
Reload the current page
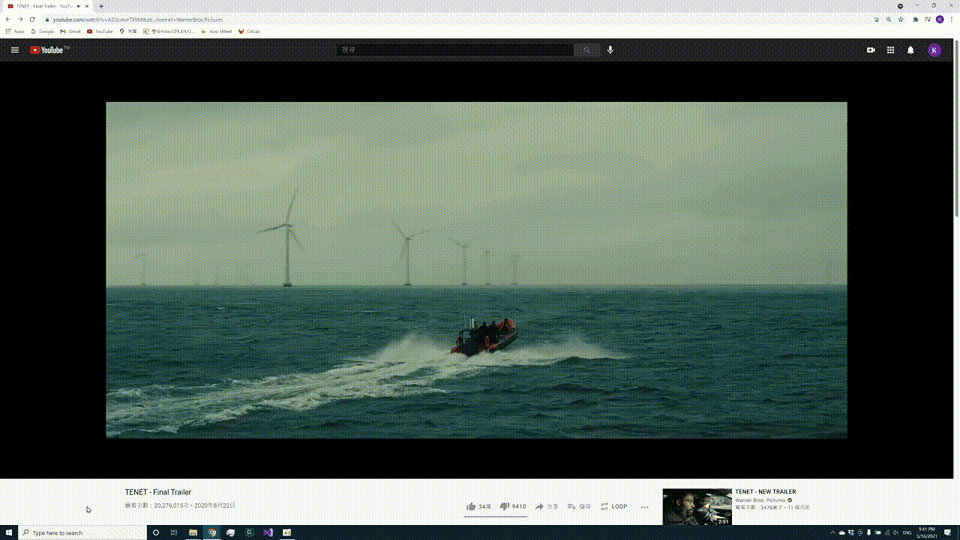pyautogui.click(x=32, y=20)
